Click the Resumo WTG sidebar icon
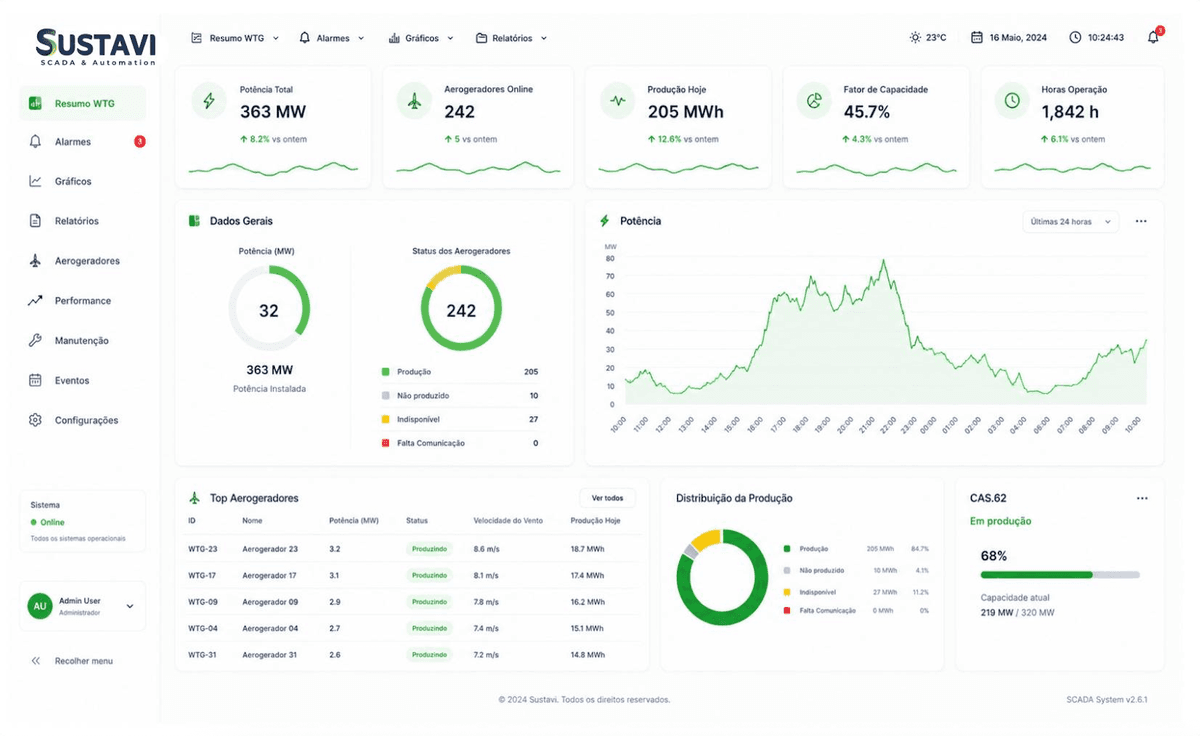Viewport: 1200px width, 736px height. pyautogui.click(x=35, y=103)
